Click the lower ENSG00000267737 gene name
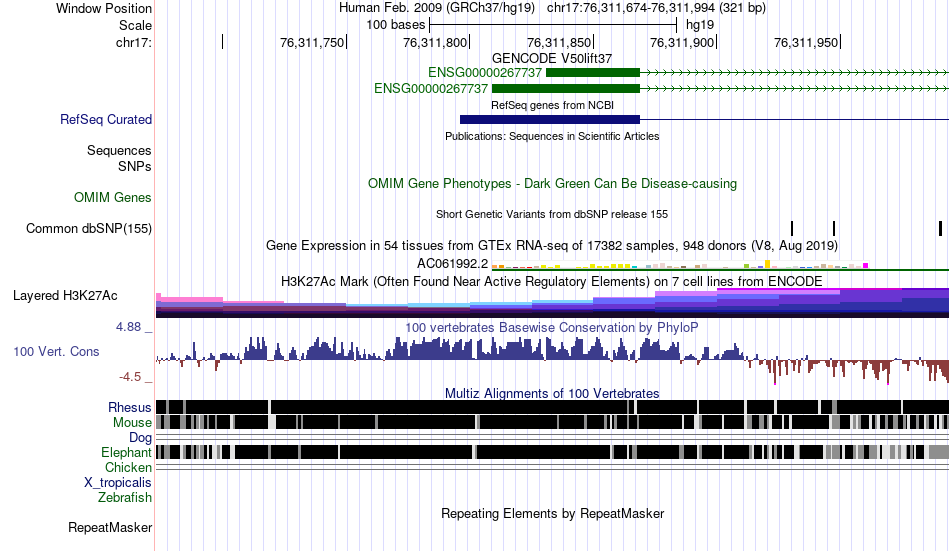Viewport: 950px width, 551px height. coord(431,88)
